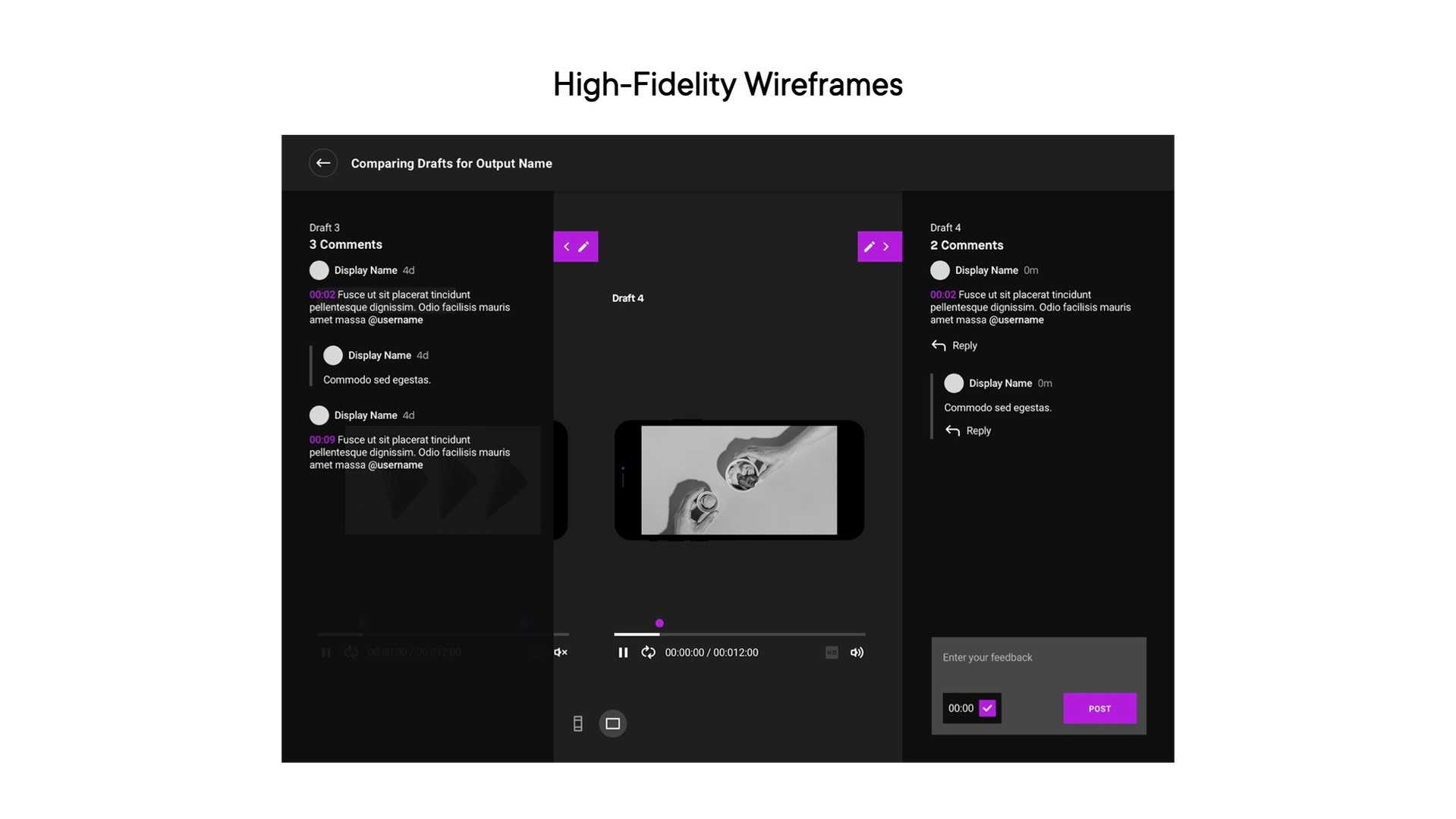Click the pencil icon beside left chevron

coord(583,247)
